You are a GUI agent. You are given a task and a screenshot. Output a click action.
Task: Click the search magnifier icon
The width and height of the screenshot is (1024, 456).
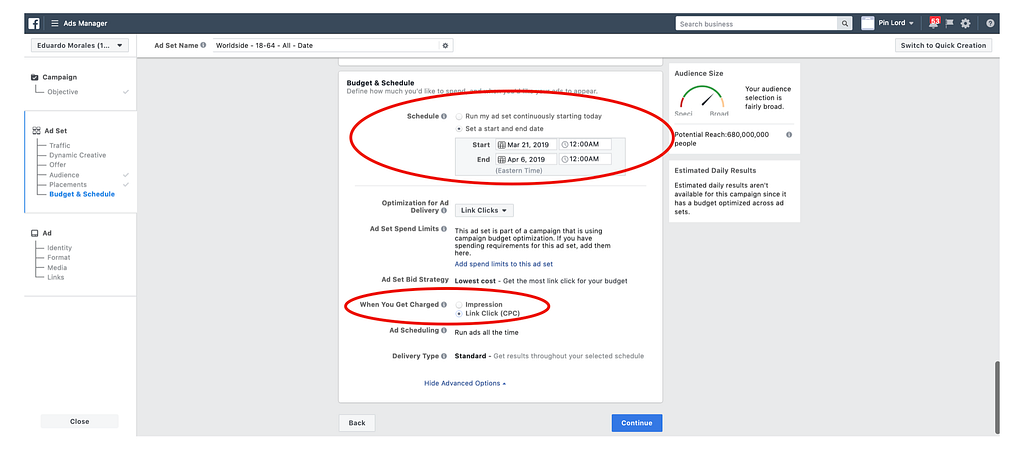click(x=845, y=24)
